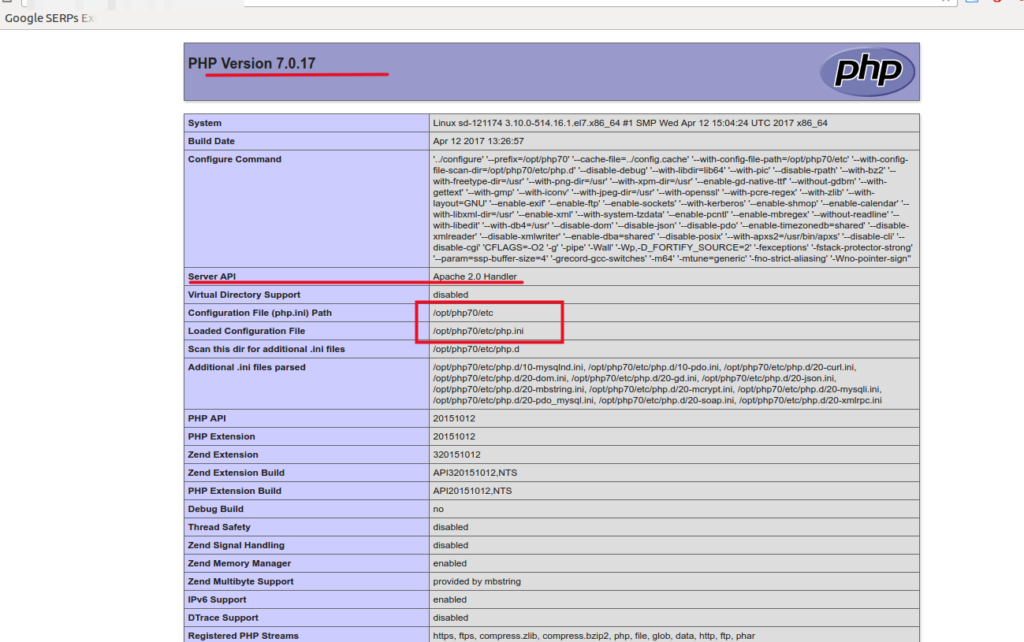The width and height of the screenshot is (1024, 642).
Task: Click the Zend Extension value 320151012
Action: coord(454,454)
